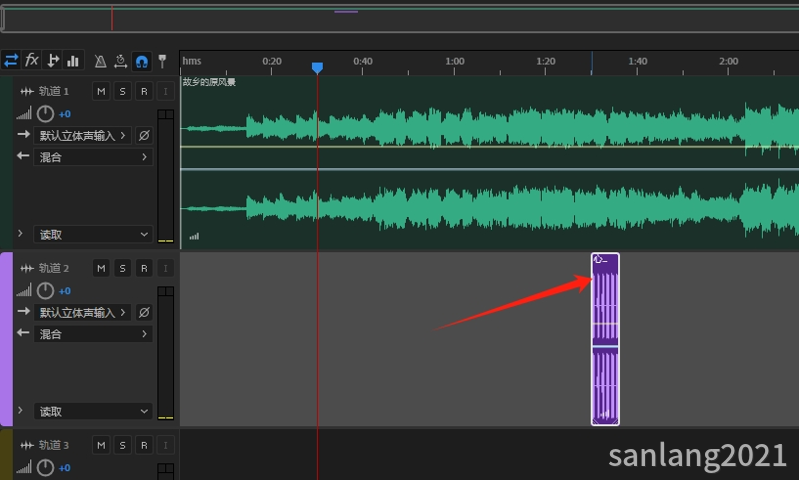Invert polarity on 轨道 1
Viewport: 799px width, 480px height.
pos(144,135)
